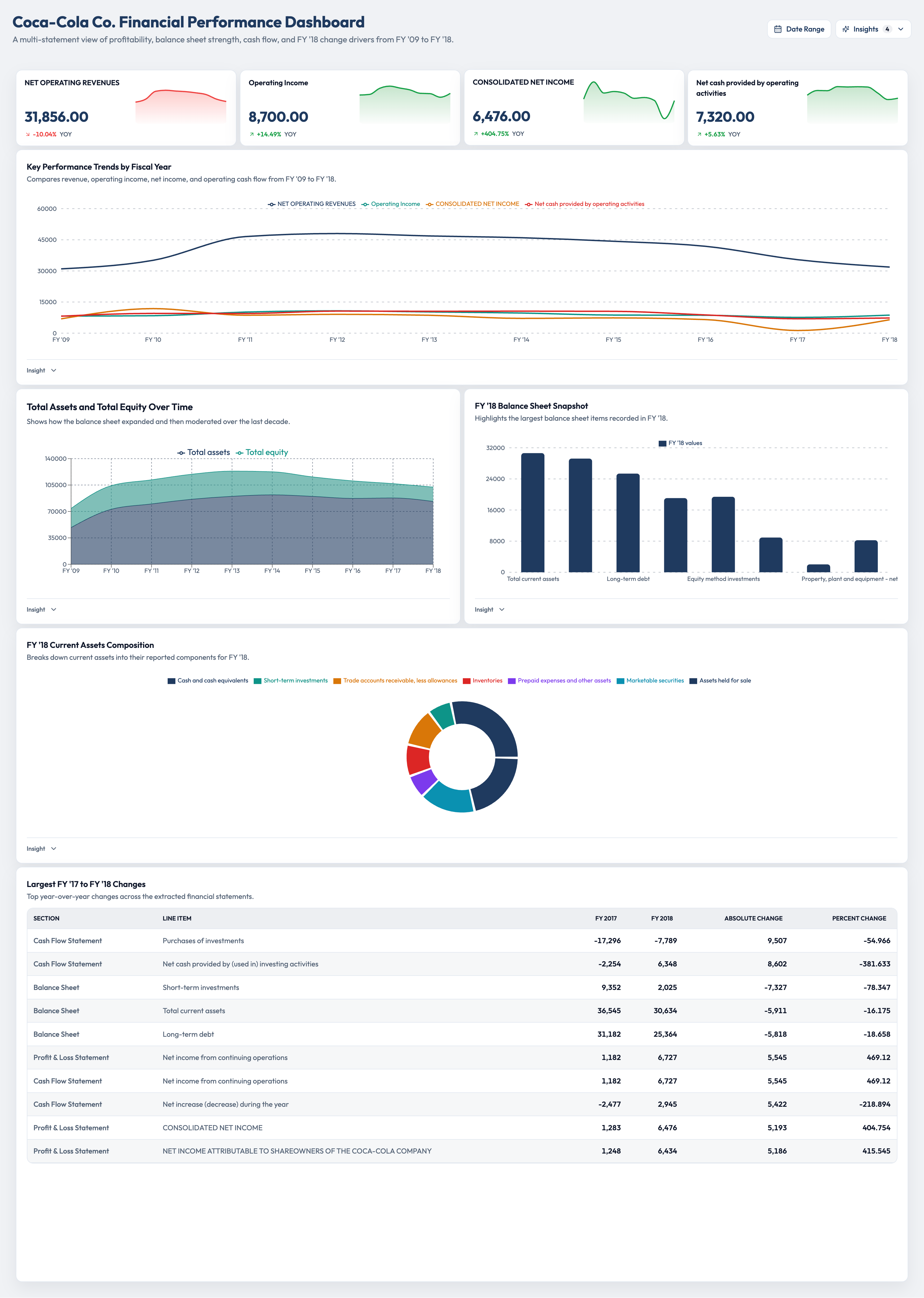Click the red down-arrow in revenue card
The image size is (924, 1298).
click(27, 134)
